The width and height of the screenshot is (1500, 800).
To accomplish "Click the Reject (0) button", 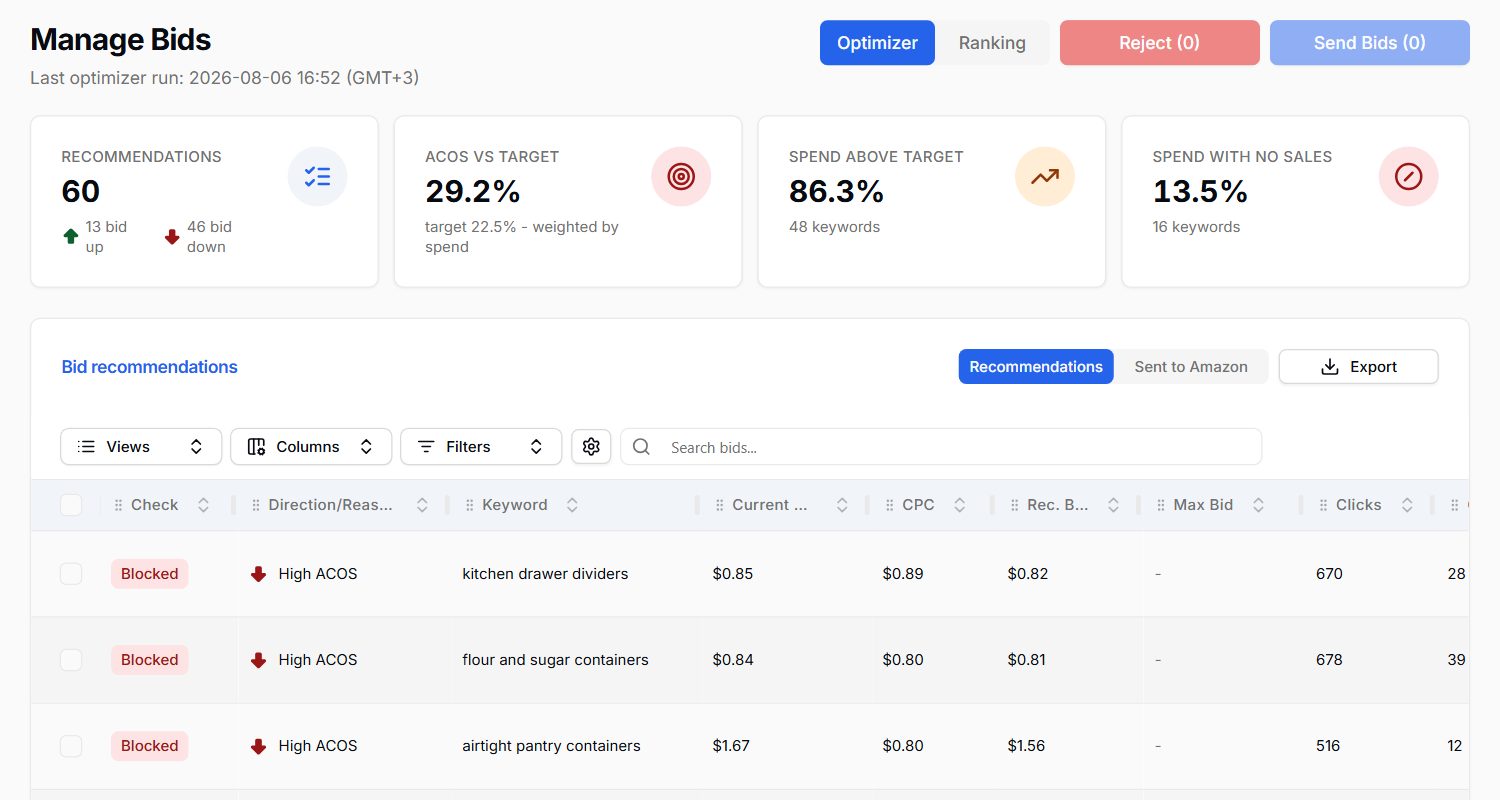I will pos(1160,43).
